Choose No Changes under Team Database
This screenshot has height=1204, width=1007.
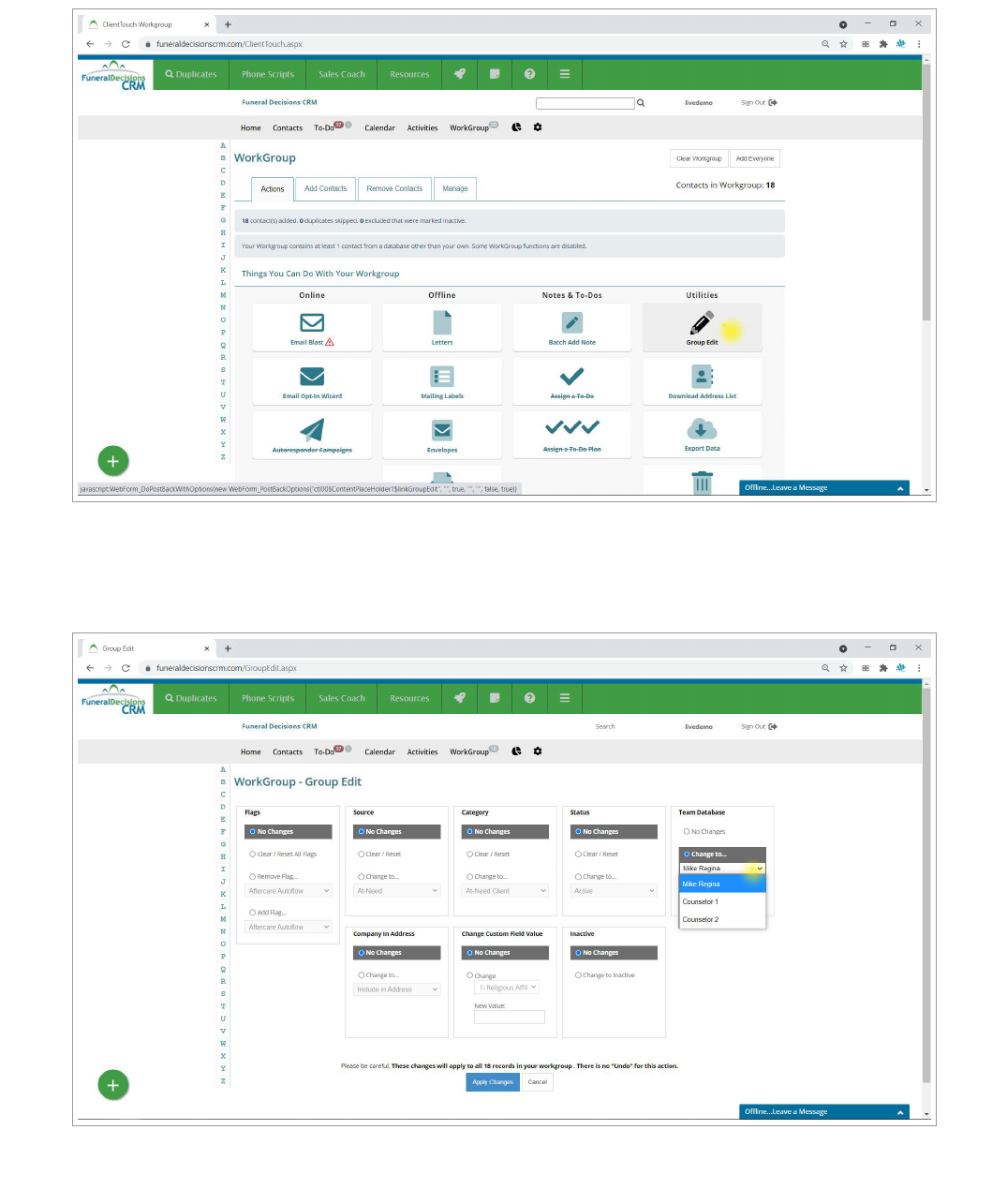(687, 832)
